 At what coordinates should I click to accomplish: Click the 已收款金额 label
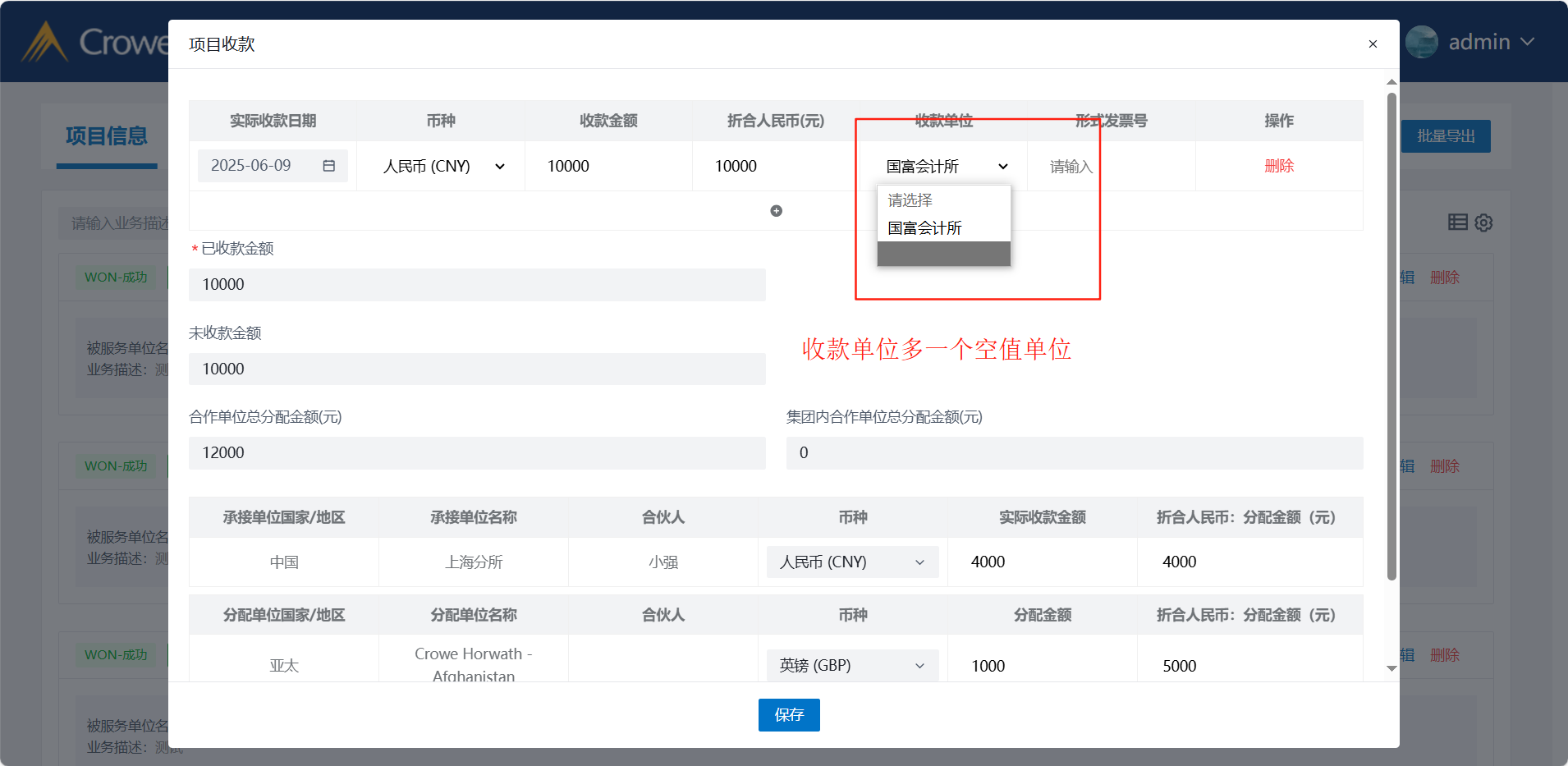click(237, 249)
